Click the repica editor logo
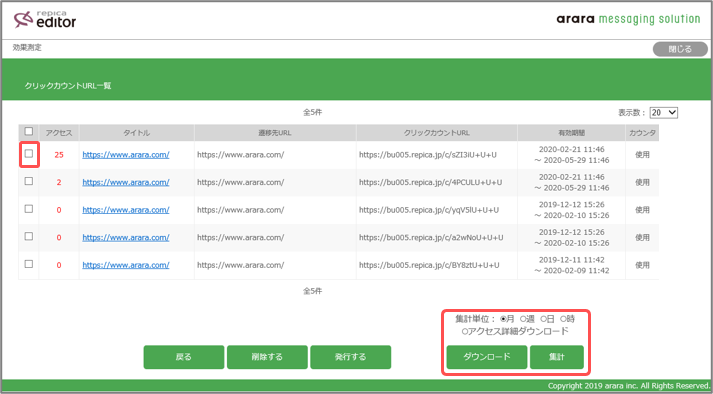This screenshot has width=713, height=394. [45, 20]
